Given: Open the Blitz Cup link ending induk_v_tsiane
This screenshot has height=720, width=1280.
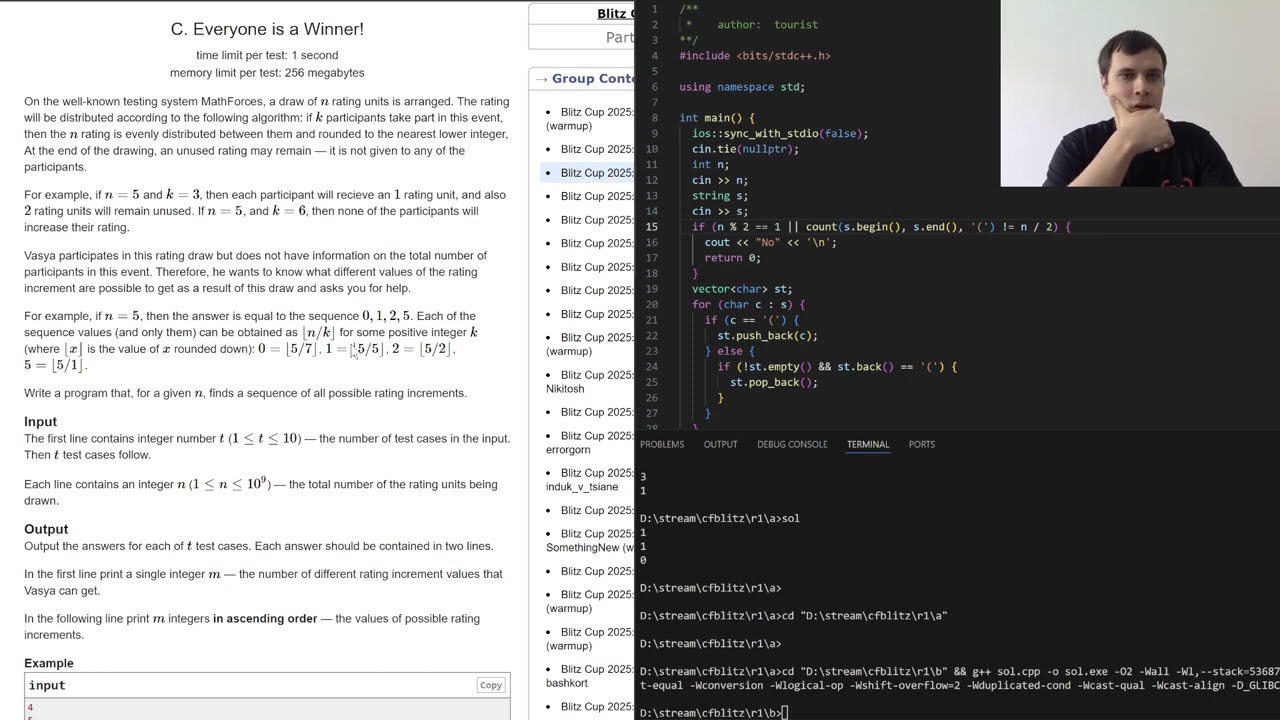Looking at the screenshot, I should click(590, 479).
